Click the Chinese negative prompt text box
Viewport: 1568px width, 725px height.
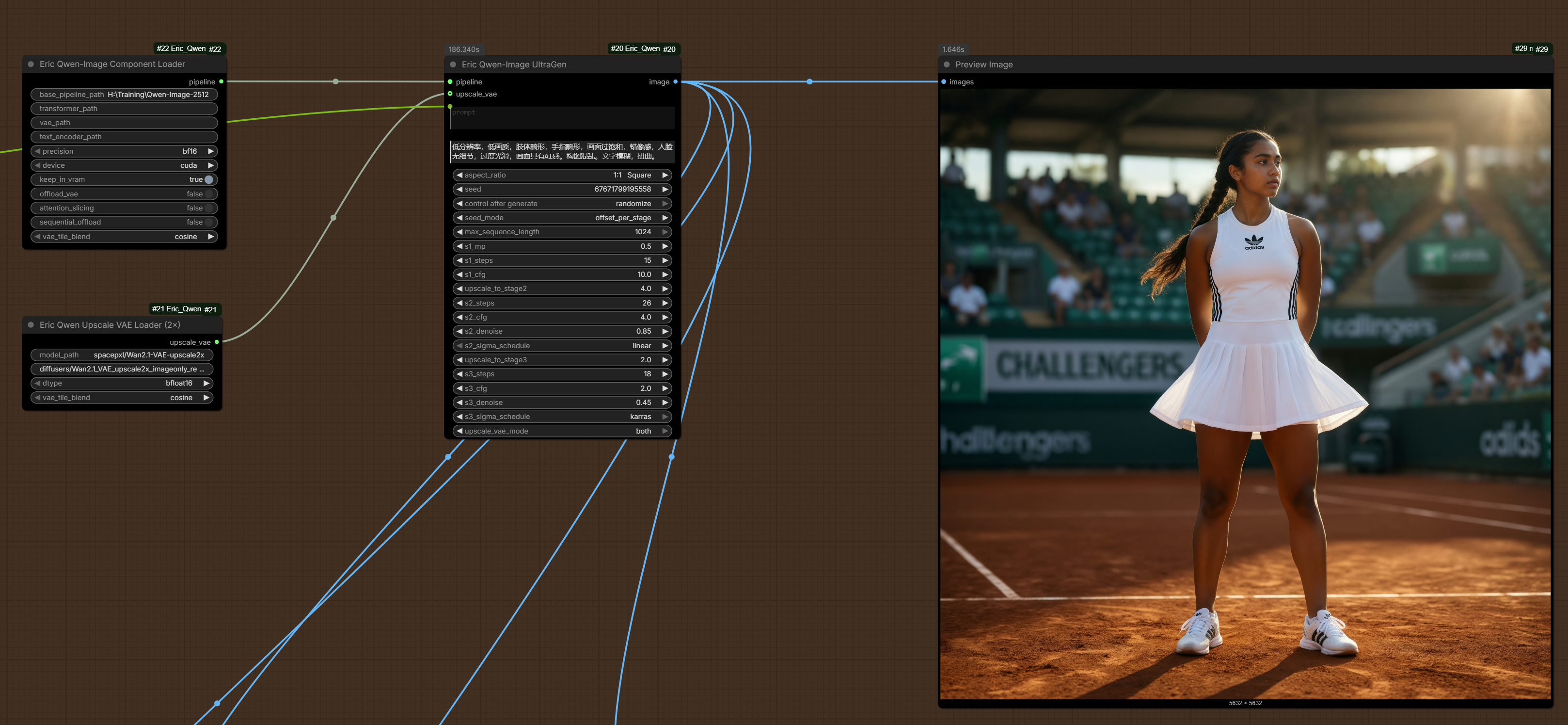[x=562, y=151]
